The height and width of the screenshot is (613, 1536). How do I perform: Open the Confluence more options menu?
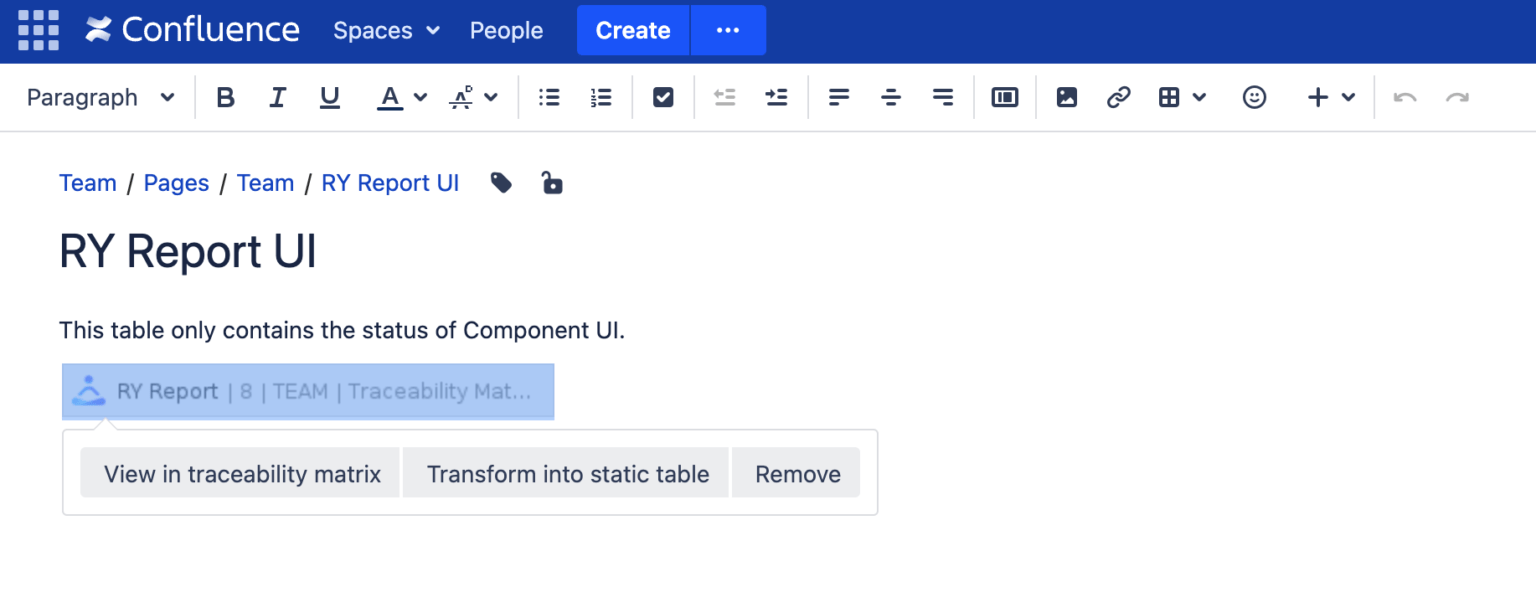(x=727, y=30)
